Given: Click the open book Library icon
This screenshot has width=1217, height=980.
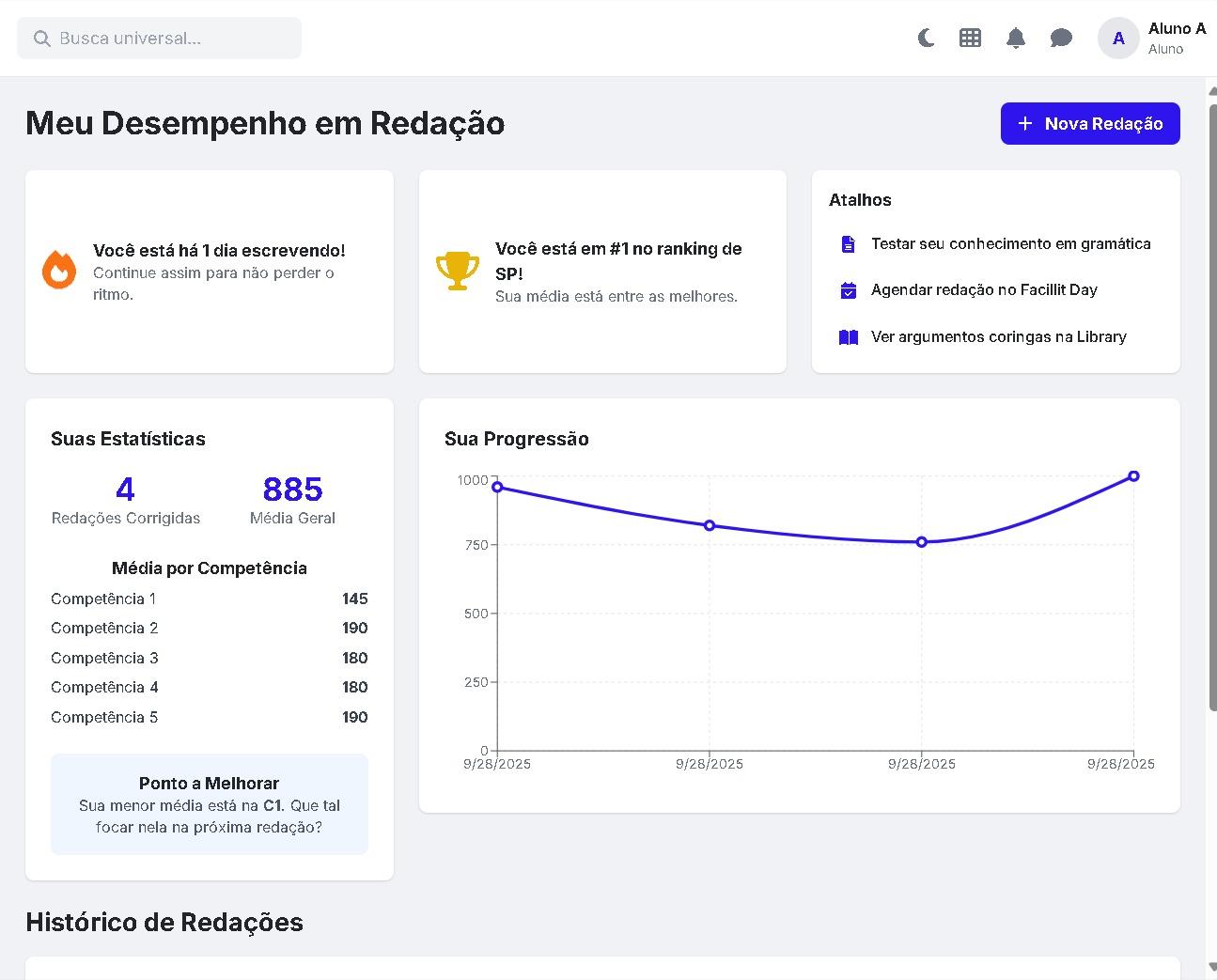Looking at the screenshot, I should (848, 337).
